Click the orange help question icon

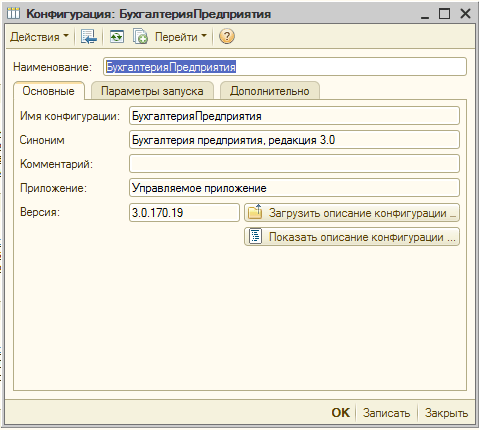pos(227,37)
